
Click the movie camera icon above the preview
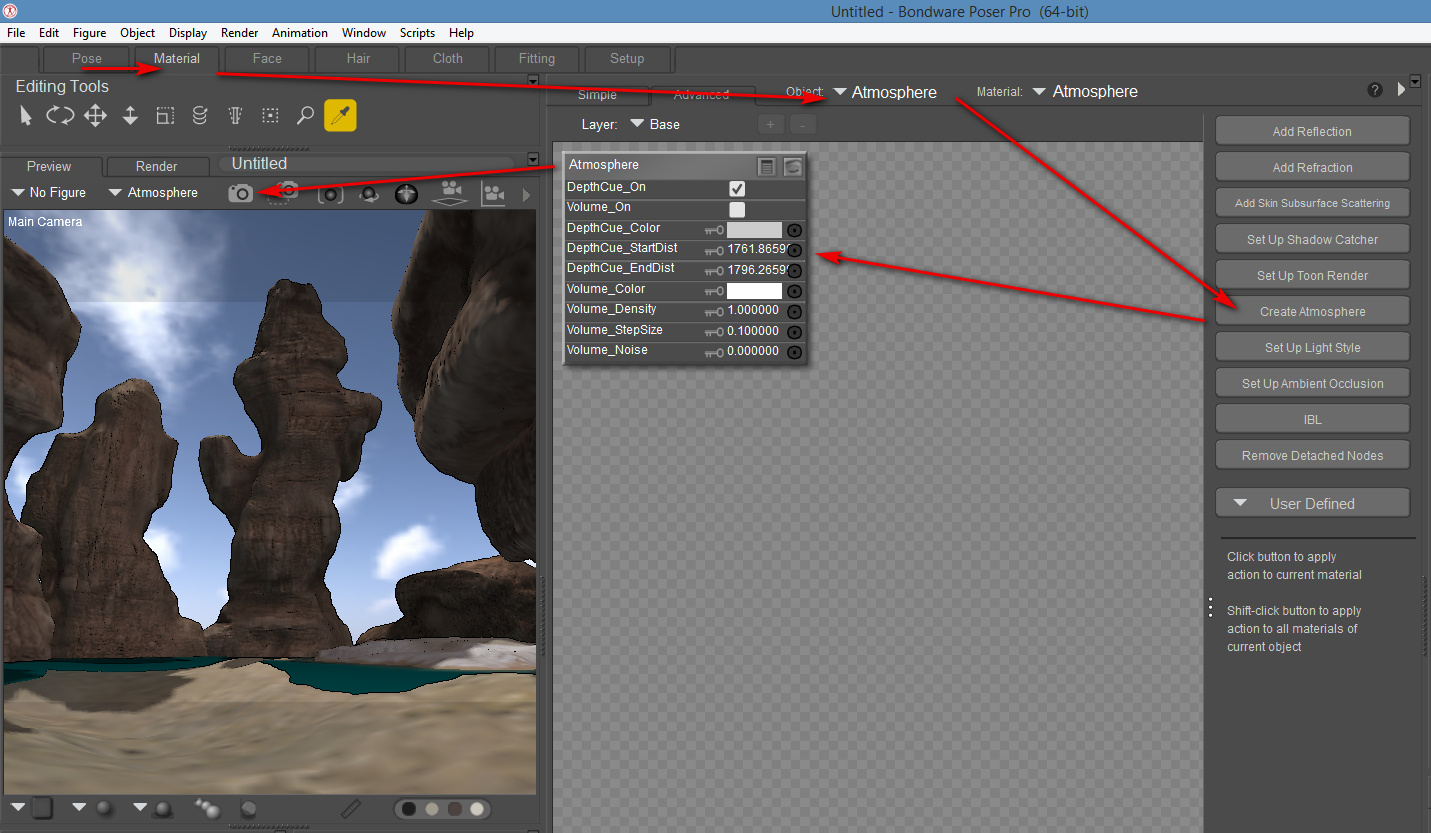(450, 190)
